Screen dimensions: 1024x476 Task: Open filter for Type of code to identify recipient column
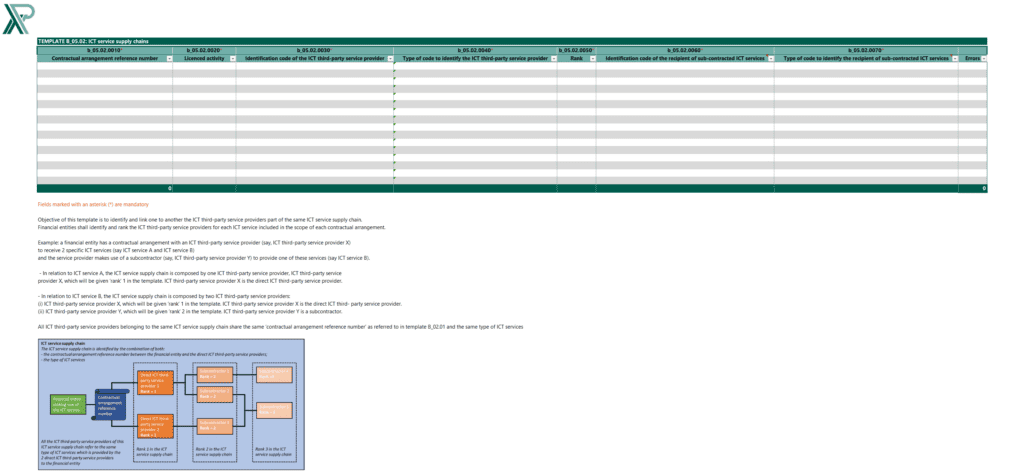point(954,59)
